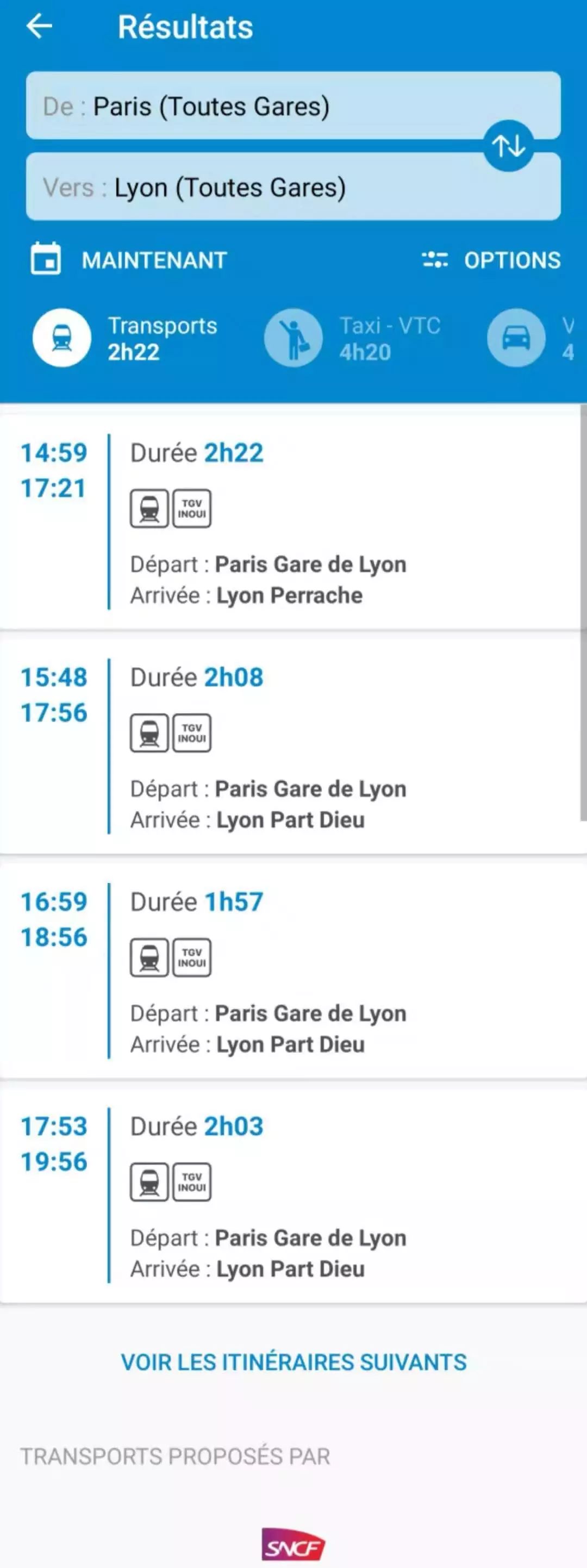The height and width of the screenshot is (1568, 587).
Task: Open the calendar date icon
Action: click(x=46, y=259)
